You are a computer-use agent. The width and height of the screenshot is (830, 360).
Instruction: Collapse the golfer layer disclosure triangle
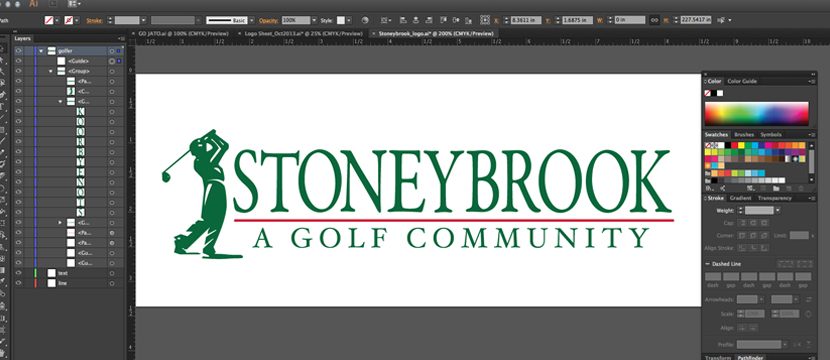[x=41, y=51]
